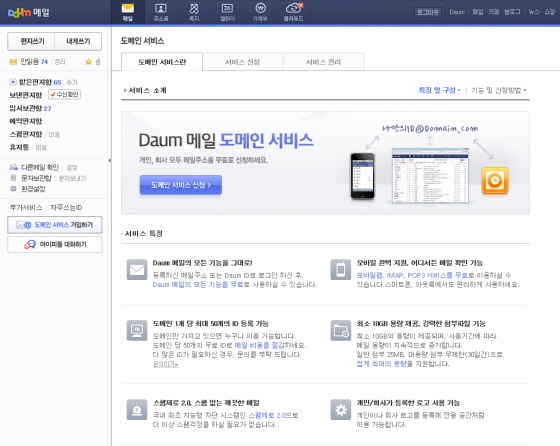Click the 10GB storage folder feature icon
The height and width of the screenshot is (446, 560).
(x=341, y=330)
